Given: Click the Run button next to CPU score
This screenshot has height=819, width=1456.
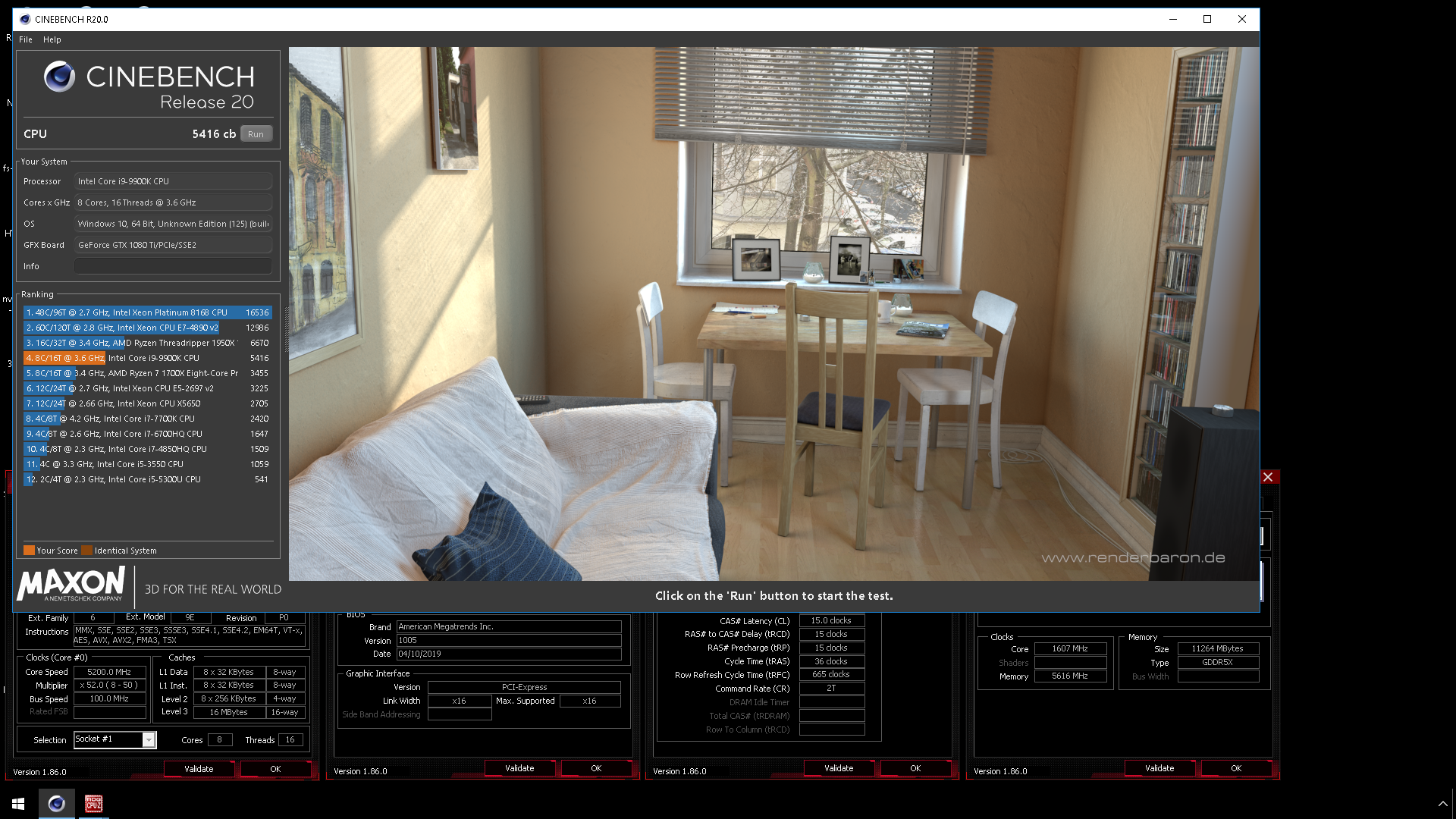Looking at the screenshot, I should [256, 134].
